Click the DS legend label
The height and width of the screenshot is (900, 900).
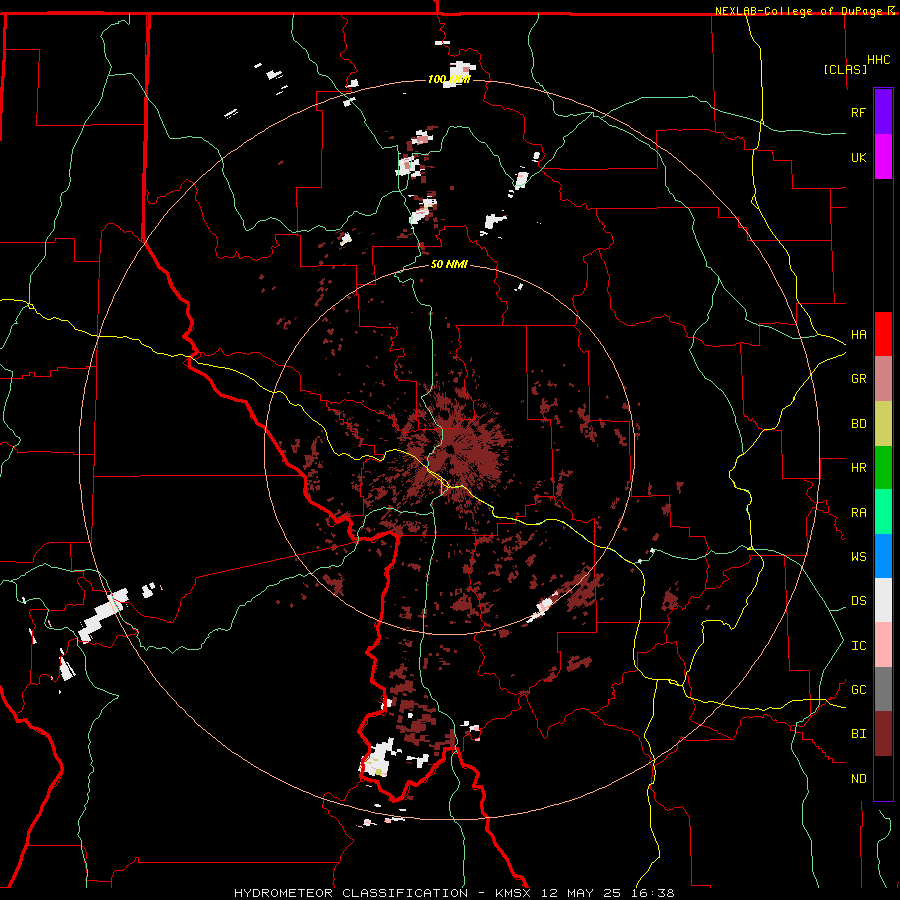pos(858,600)
